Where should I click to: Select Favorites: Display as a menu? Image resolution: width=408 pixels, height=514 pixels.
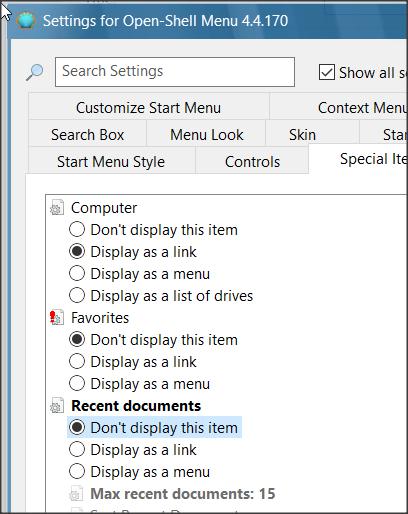(140, 384)
